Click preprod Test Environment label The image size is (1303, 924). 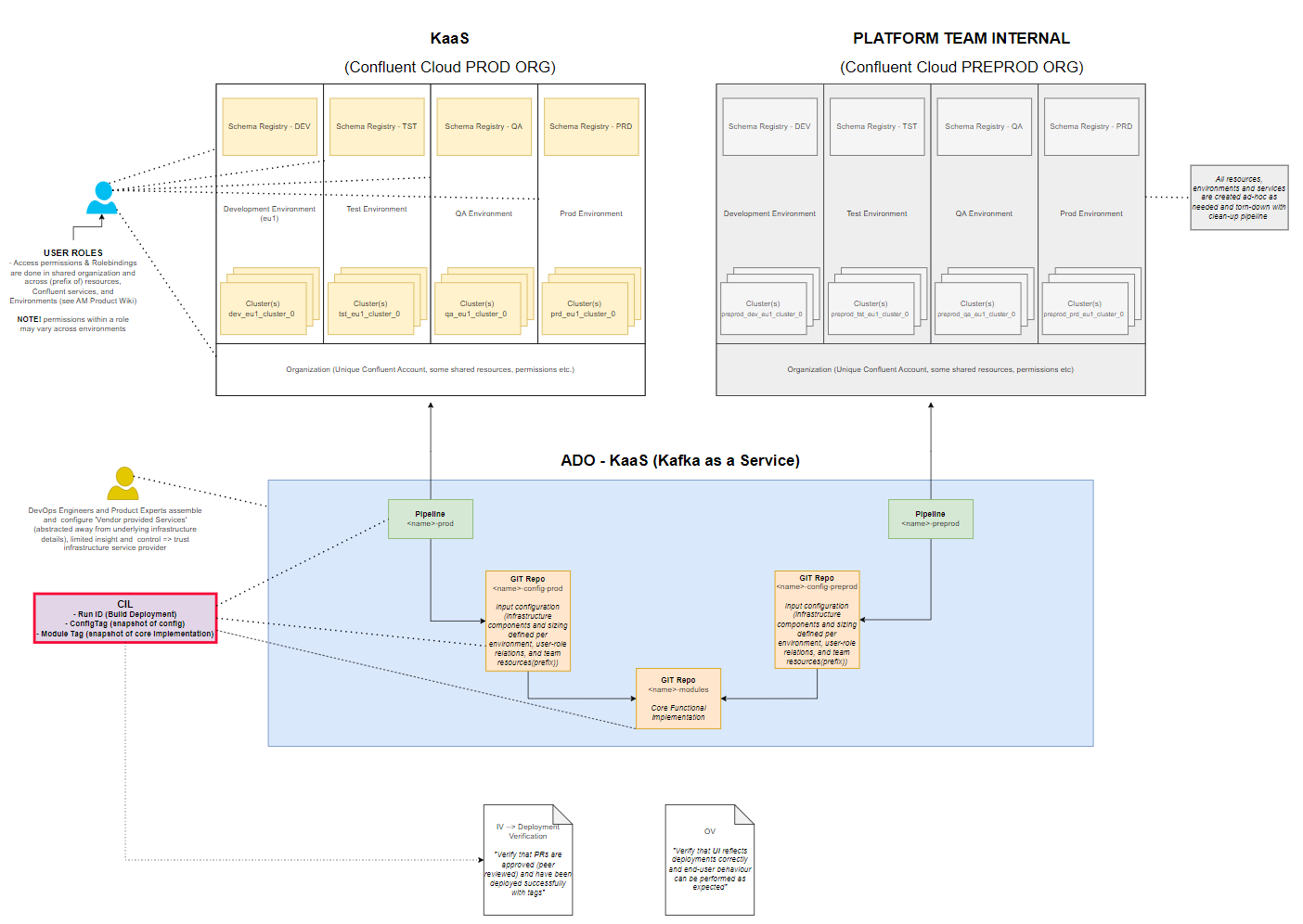coord(877,213)
